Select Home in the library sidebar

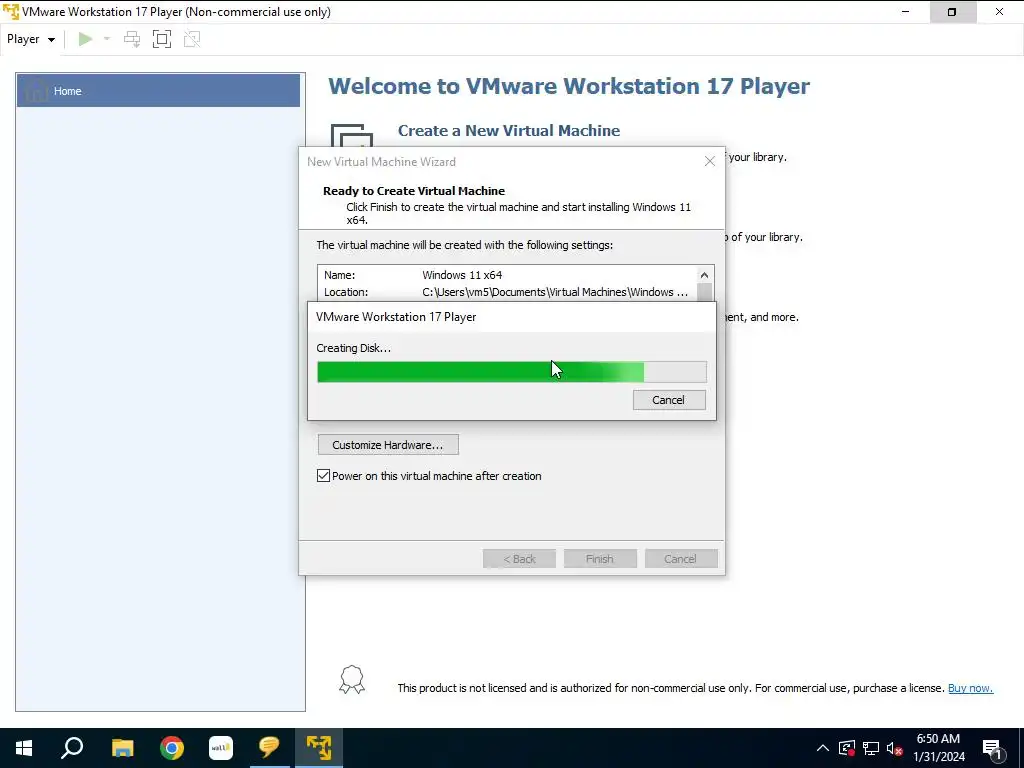(158, 91)
